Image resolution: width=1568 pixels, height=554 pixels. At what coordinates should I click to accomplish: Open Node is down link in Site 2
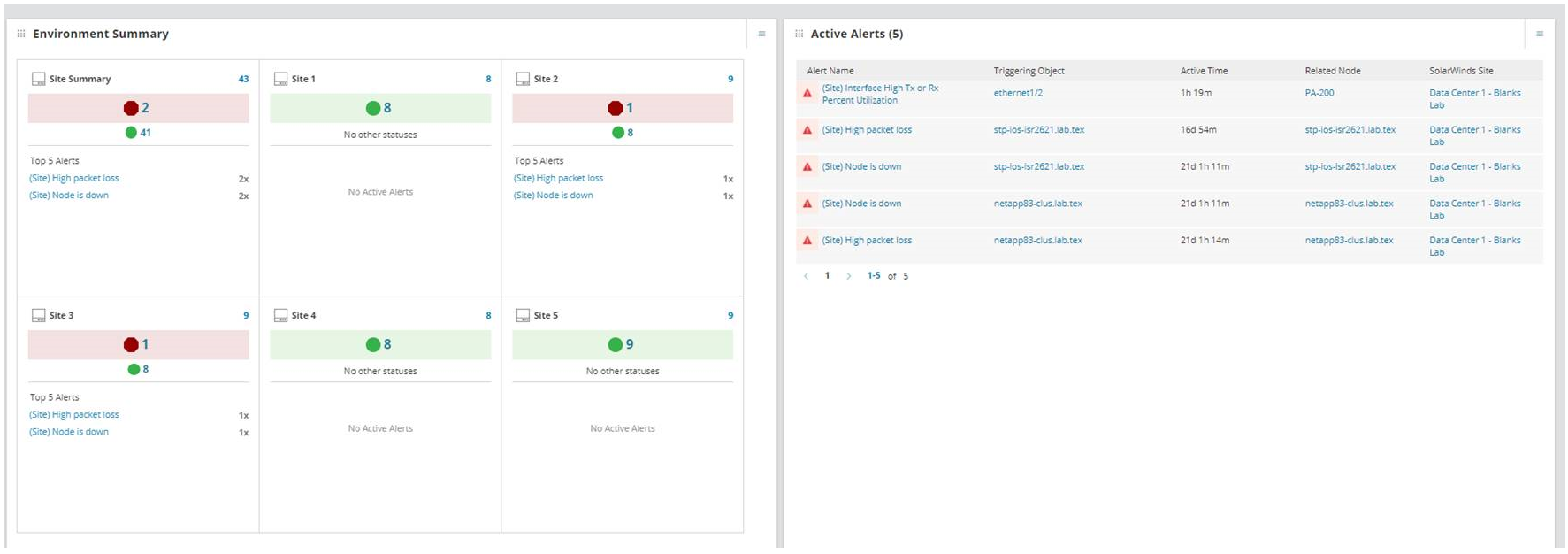(554, 196)
